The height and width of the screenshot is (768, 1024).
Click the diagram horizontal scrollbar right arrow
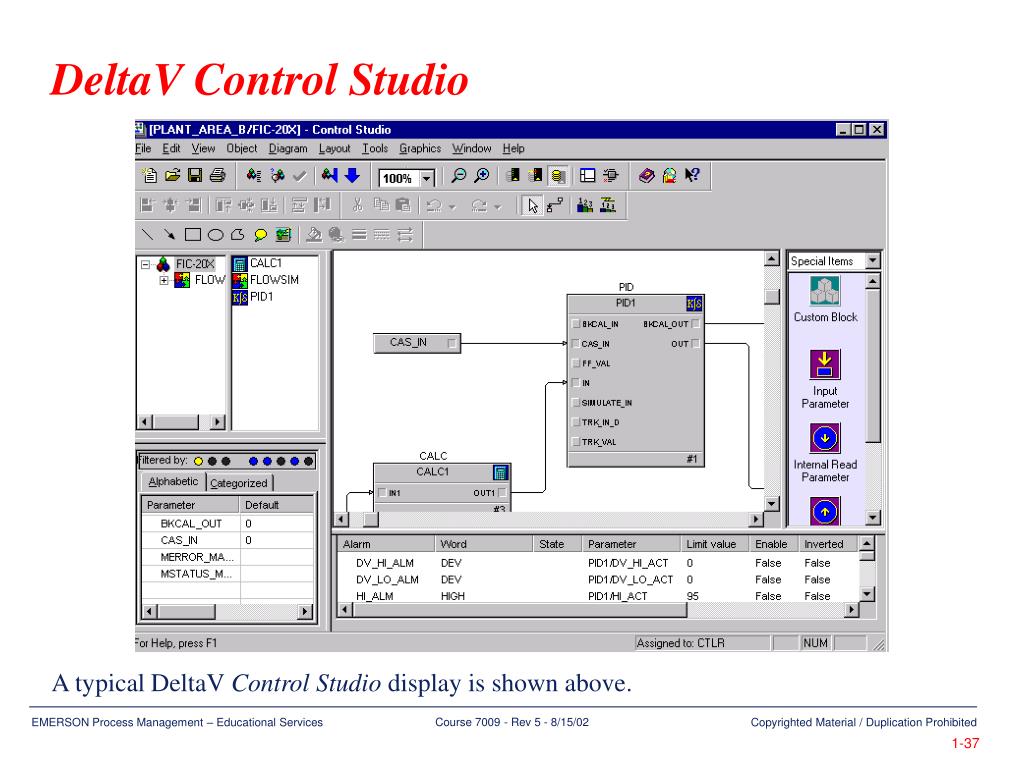pos(756,519)
